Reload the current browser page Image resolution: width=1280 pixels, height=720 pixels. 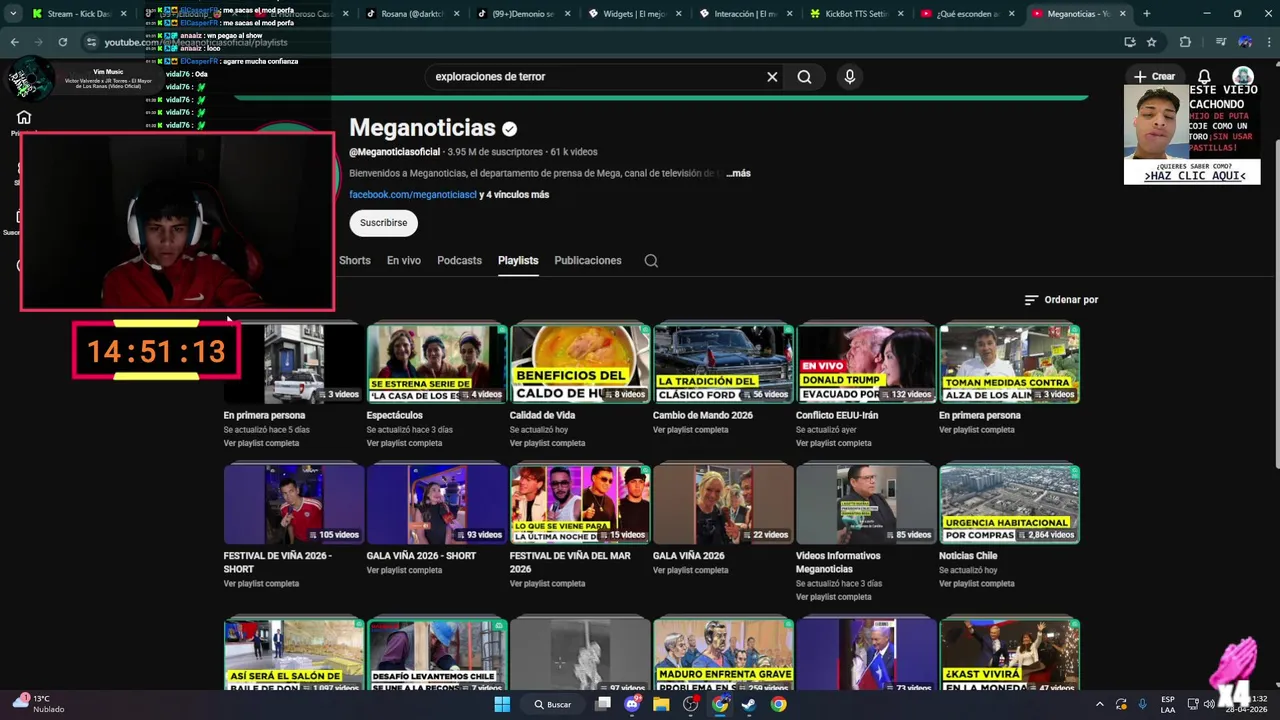62,42
